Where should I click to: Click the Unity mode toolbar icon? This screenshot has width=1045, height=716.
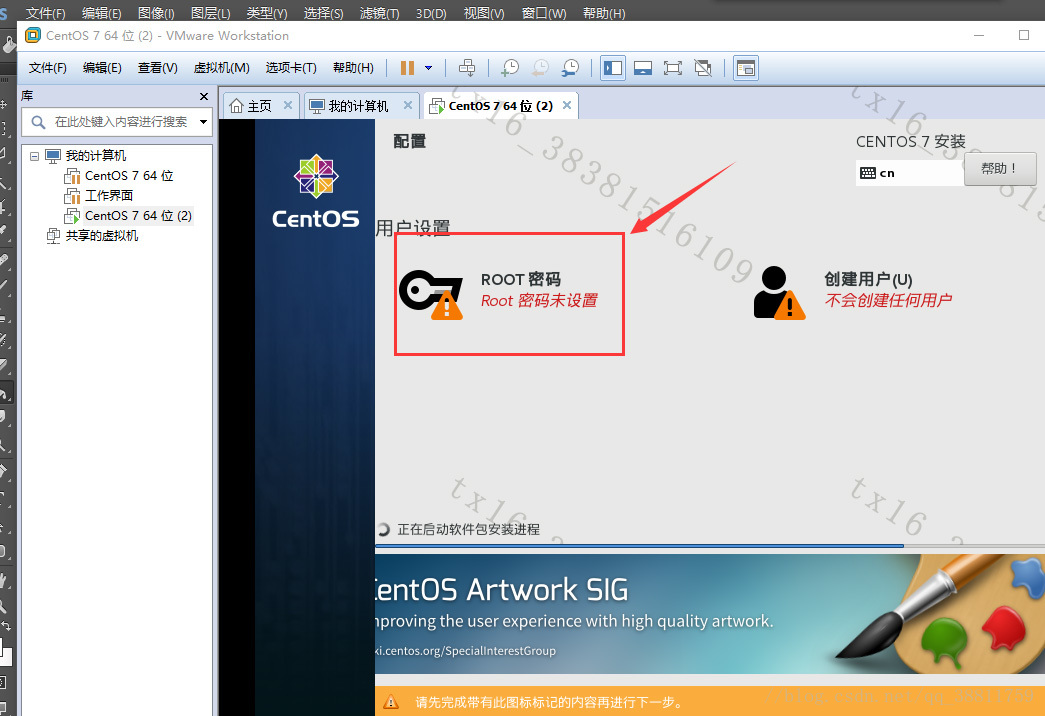tap(702, 68)
